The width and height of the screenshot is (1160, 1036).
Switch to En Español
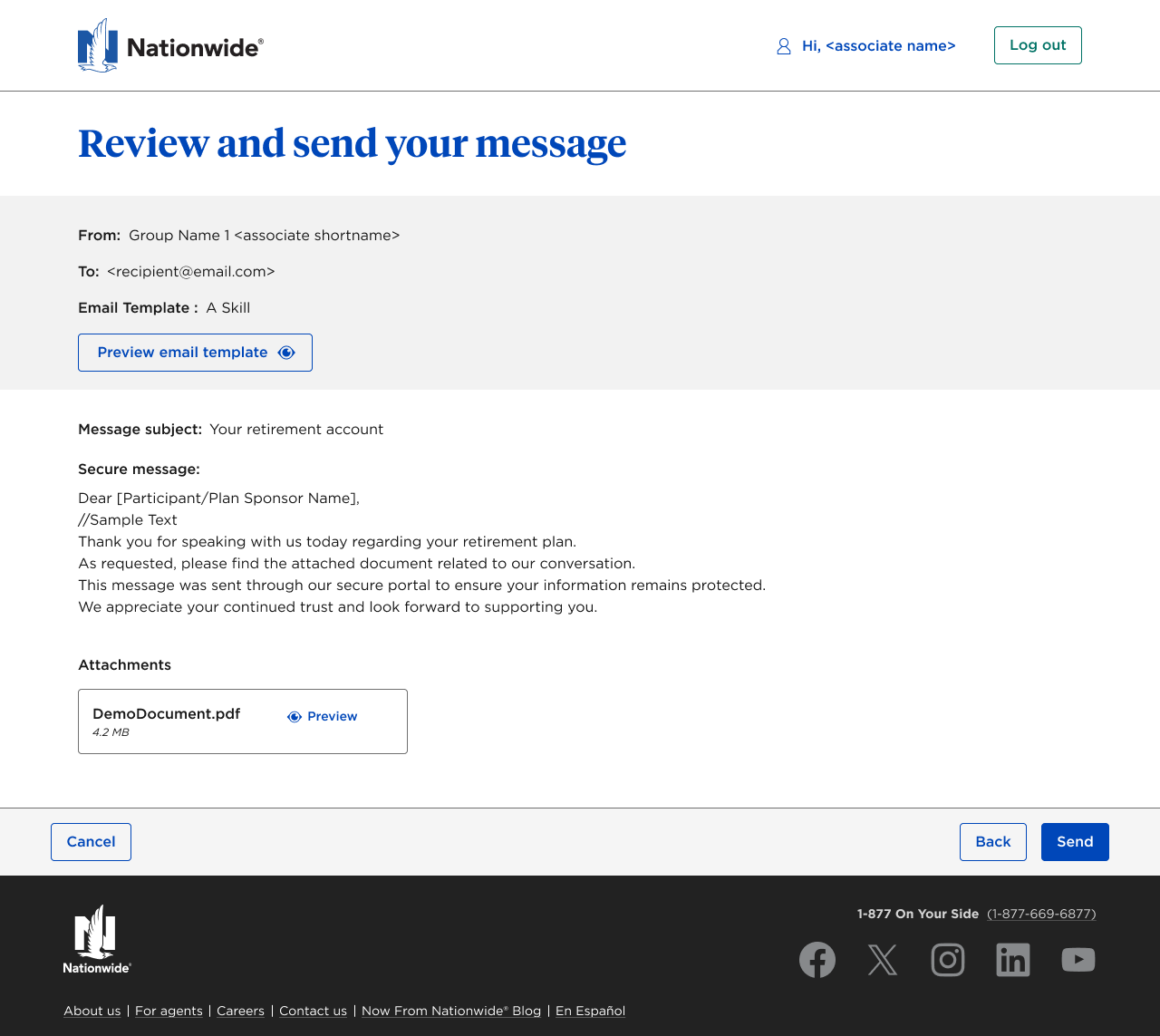(x=590, y=1011)
